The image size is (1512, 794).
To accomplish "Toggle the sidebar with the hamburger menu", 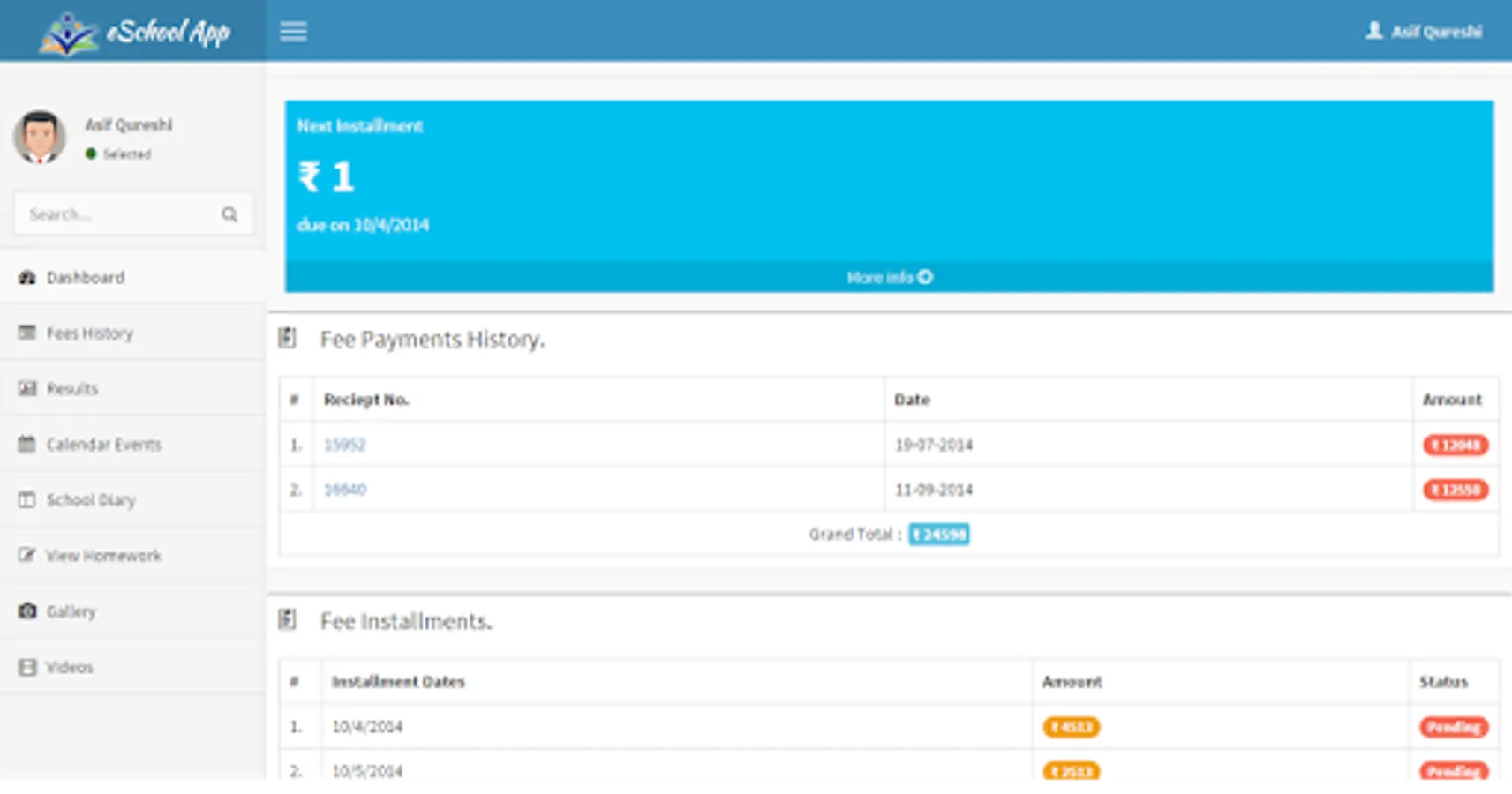I will click(x=293, y=32).
